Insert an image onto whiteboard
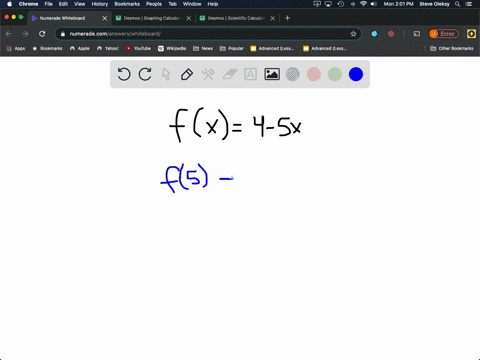 272,74
